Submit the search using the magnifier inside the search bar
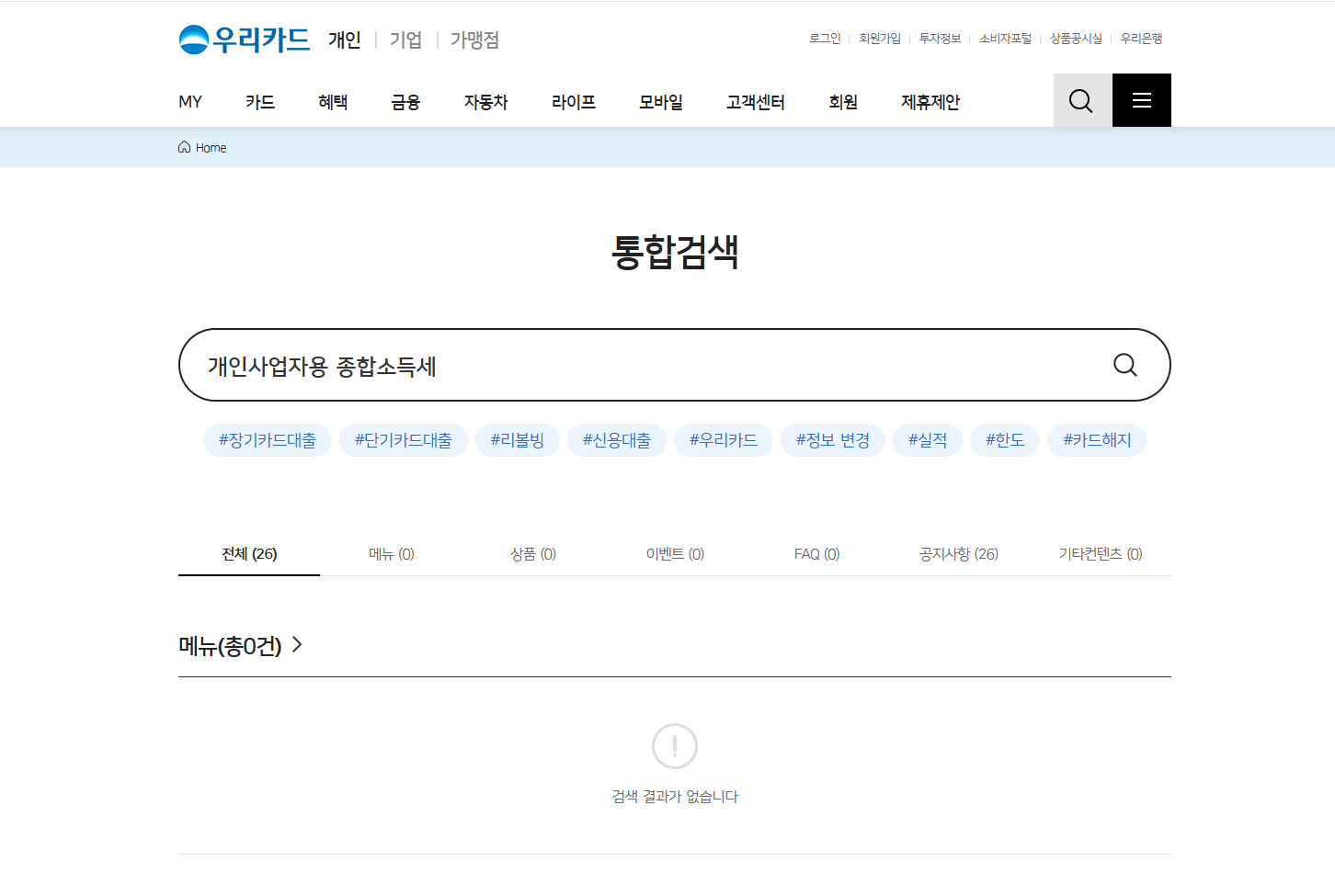Image resolution: width=1335 pixels, height=896 pixels. 1124,365
